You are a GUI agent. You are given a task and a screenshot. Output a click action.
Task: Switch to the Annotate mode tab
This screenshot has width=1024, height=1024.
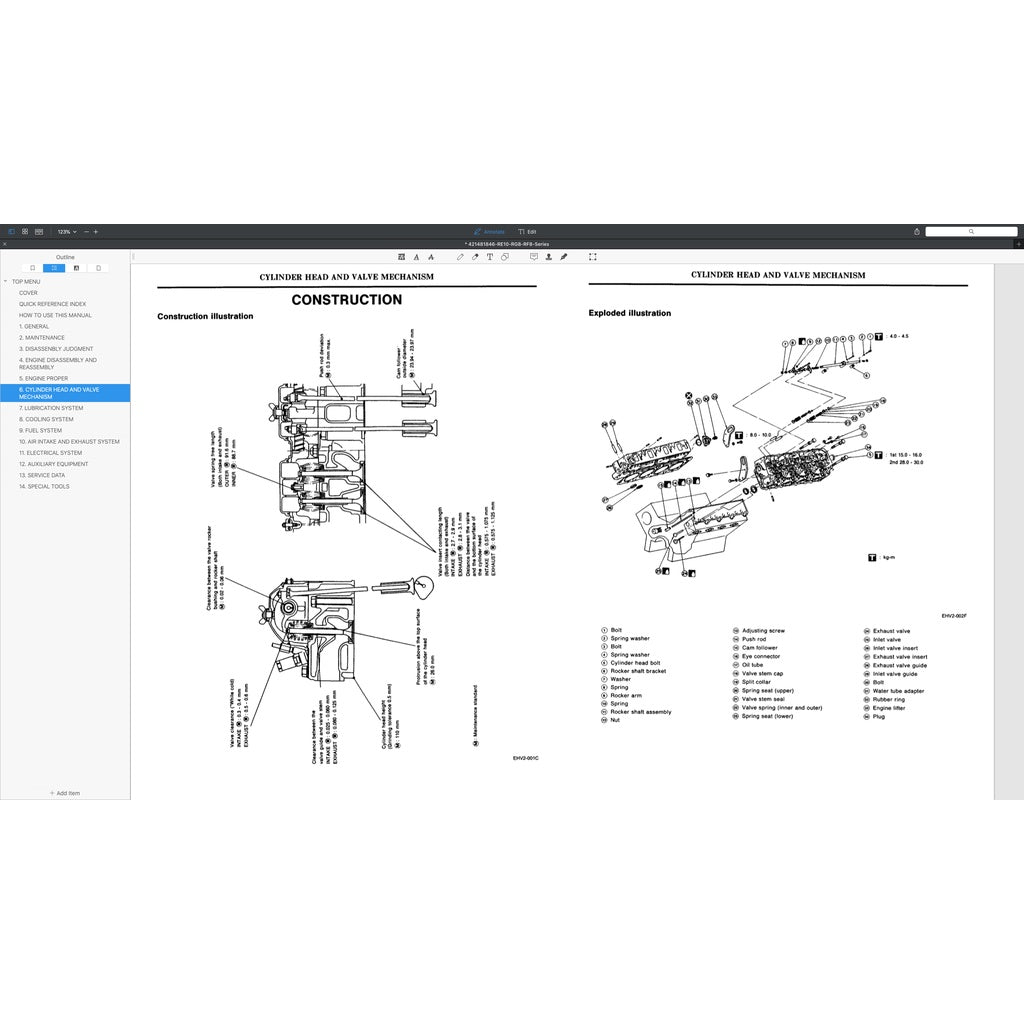(x=488, y=231)
